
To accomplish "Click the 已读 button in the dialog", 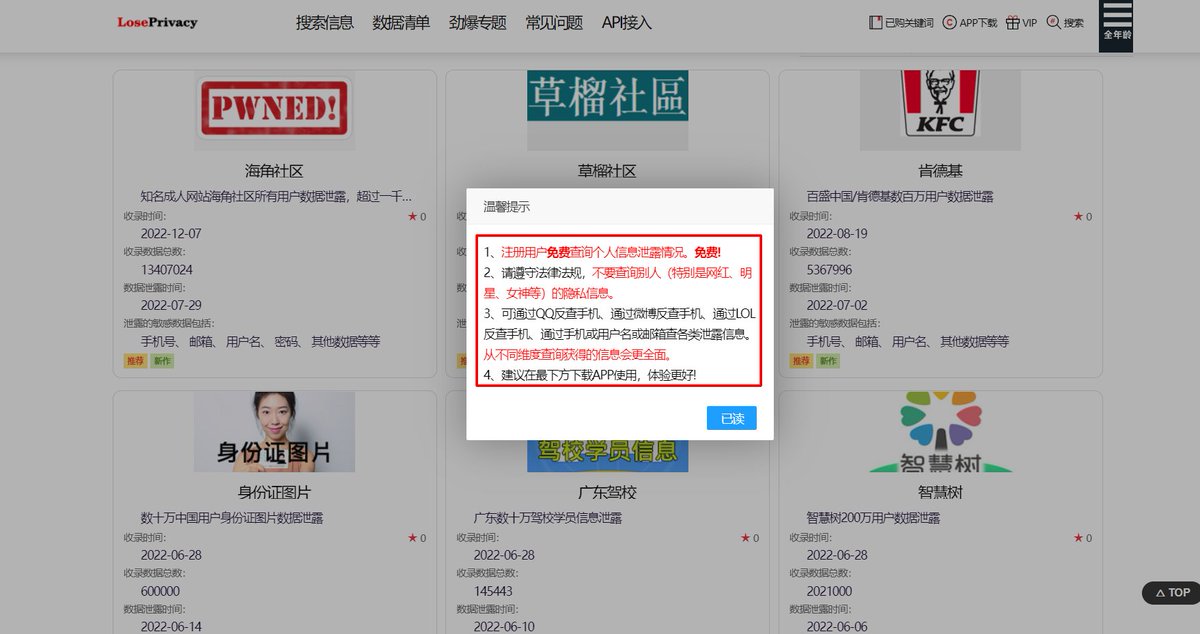I will 731,418.
